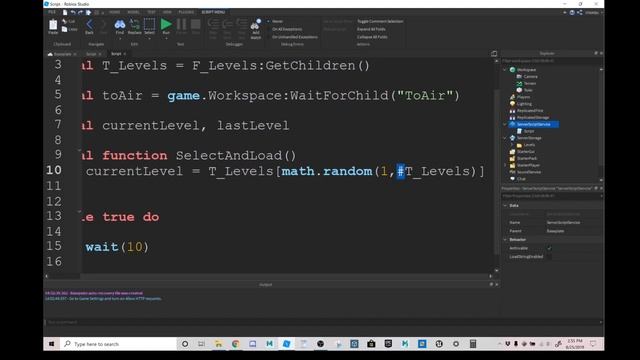
Task: Click Collapse All Folds
Action: click(372, 37)
